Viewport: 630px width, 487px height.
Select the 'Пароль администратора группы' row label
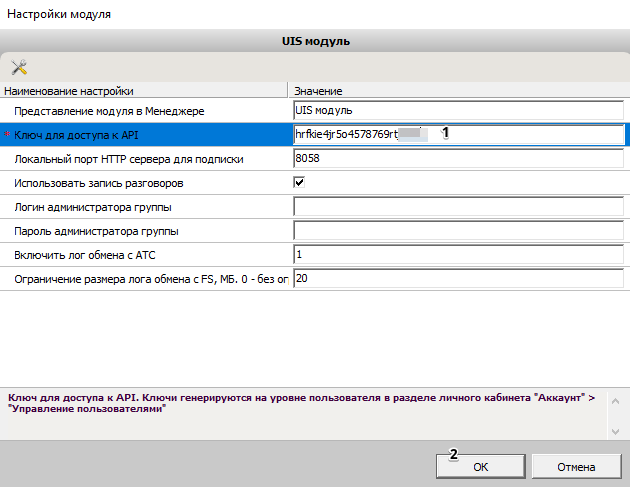[x=96, y=231]
